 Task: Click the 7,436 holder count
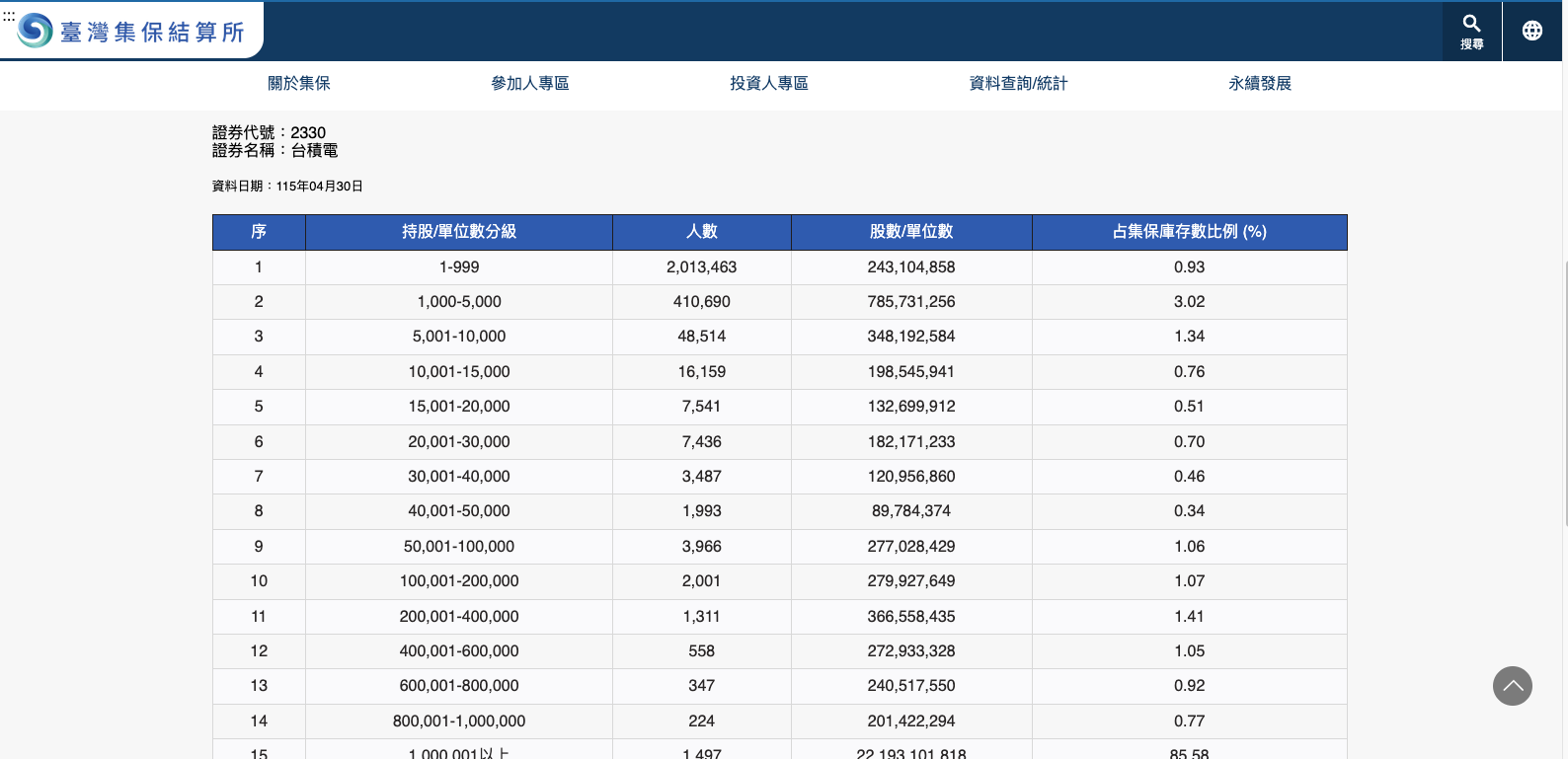pyautogui.click(x=702, y=442)
